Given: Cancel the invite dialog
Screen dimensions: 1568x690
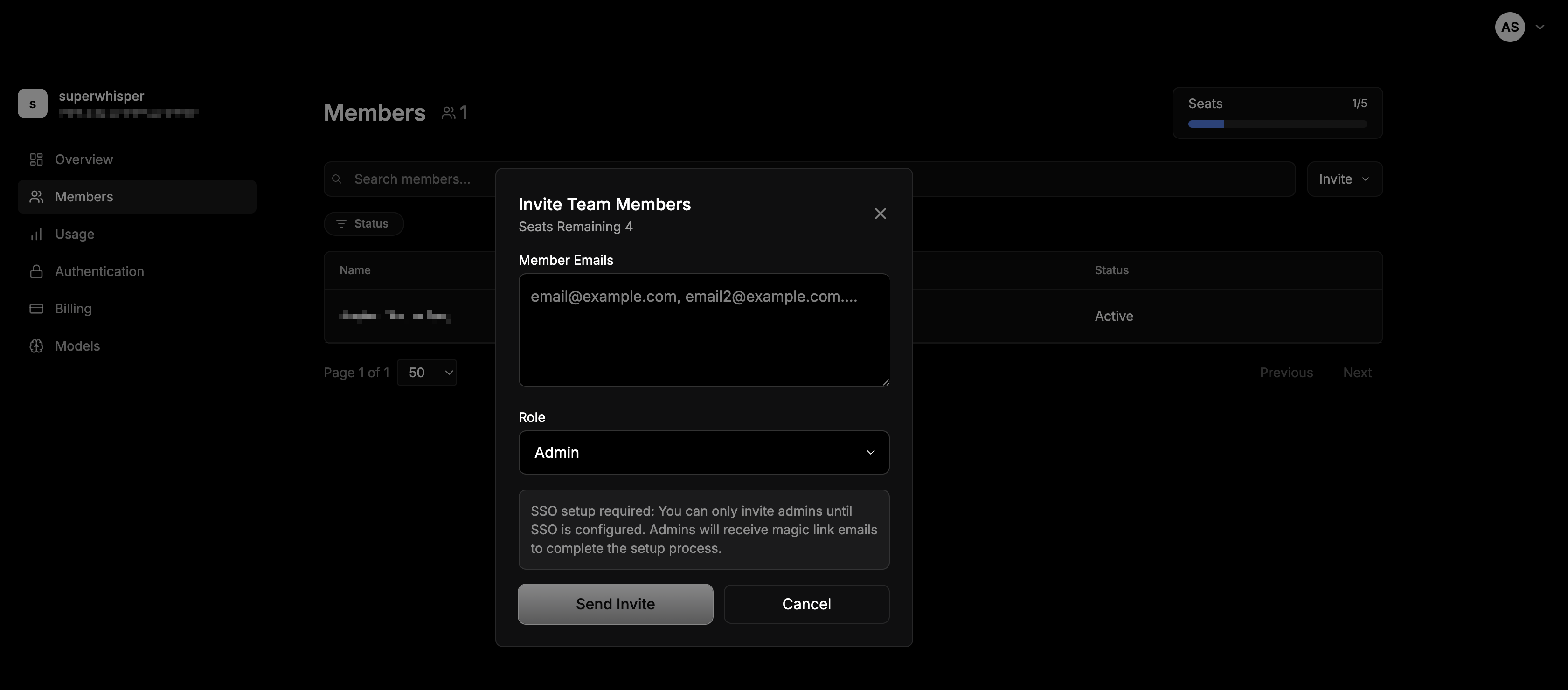Looking at the screenshot, I should pos(806,604).
